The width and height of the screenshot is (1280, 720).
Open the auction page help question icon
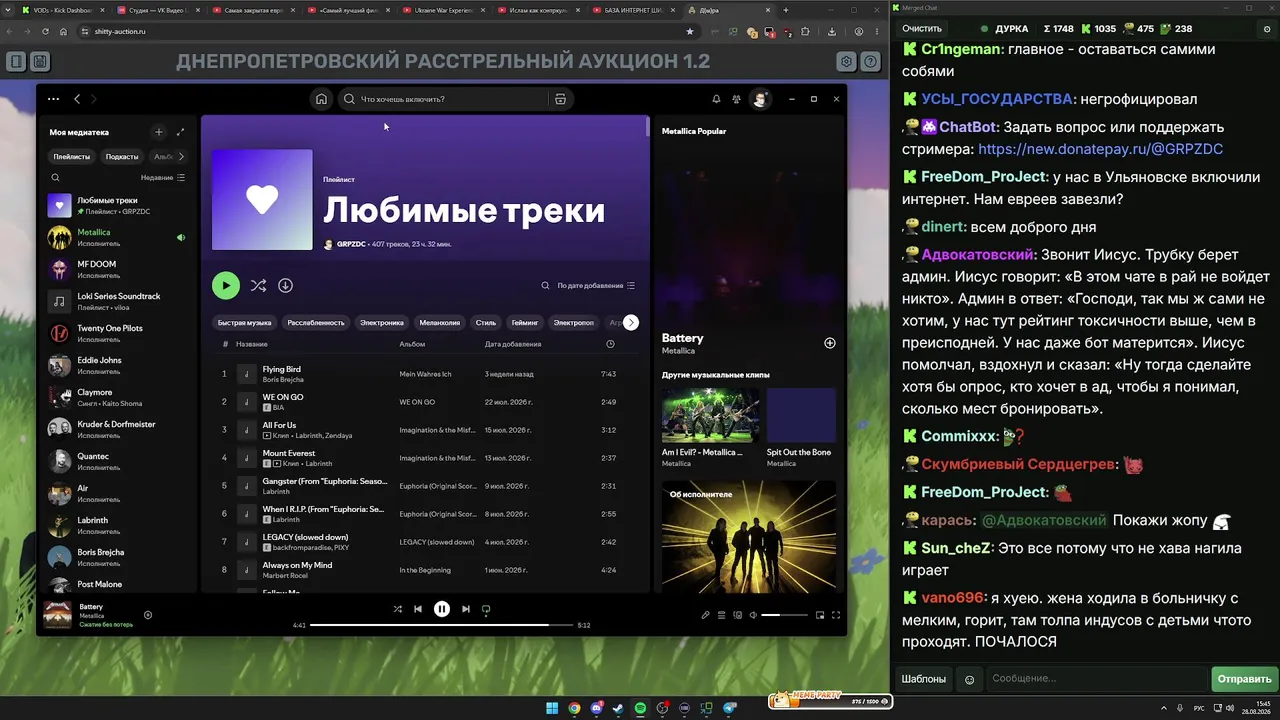(x=871, y=62)
